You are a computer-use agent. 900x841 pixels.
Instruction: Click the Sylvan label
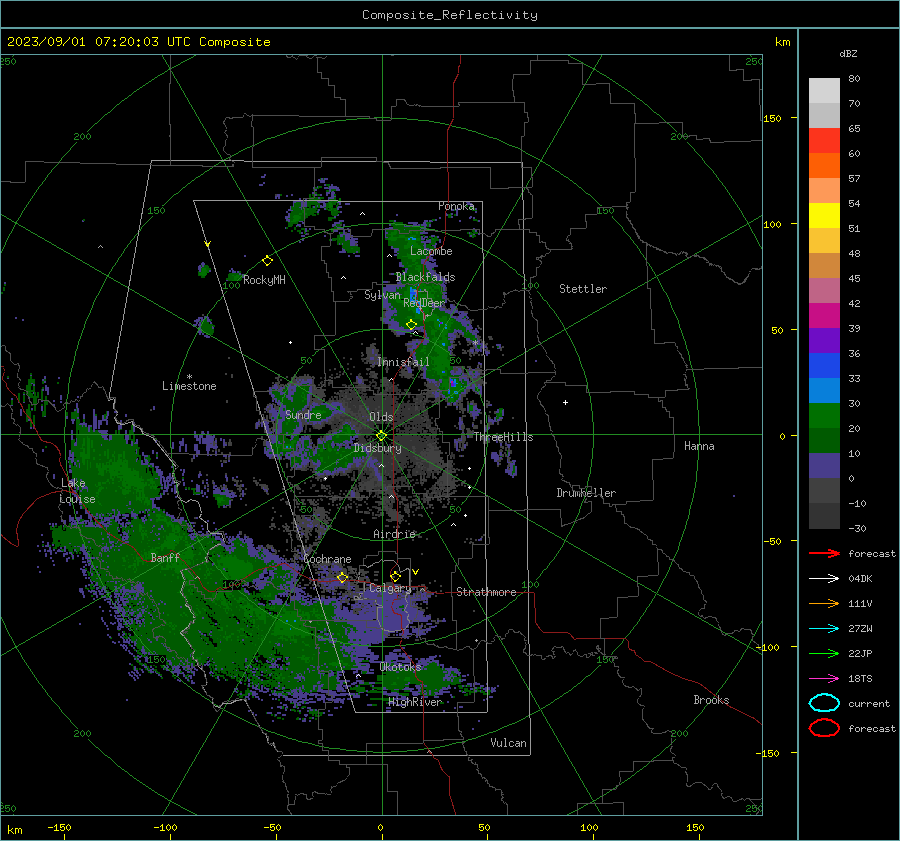[x=382, y=295]
